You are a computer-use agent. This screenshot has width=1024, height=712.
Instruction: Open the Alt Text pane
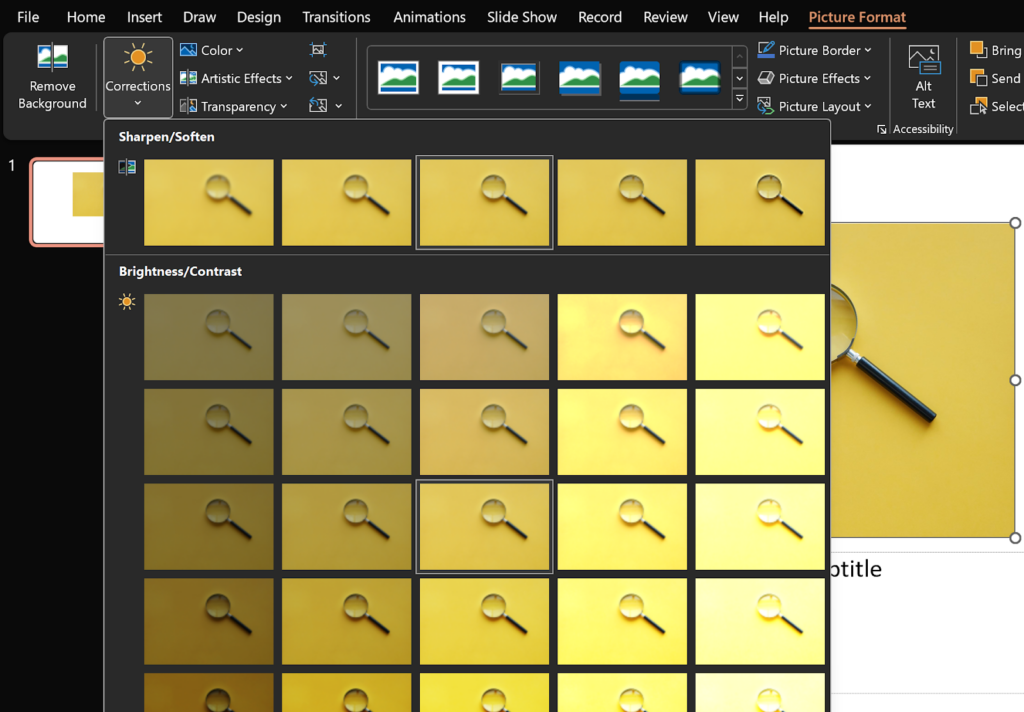tap(923, 75)
